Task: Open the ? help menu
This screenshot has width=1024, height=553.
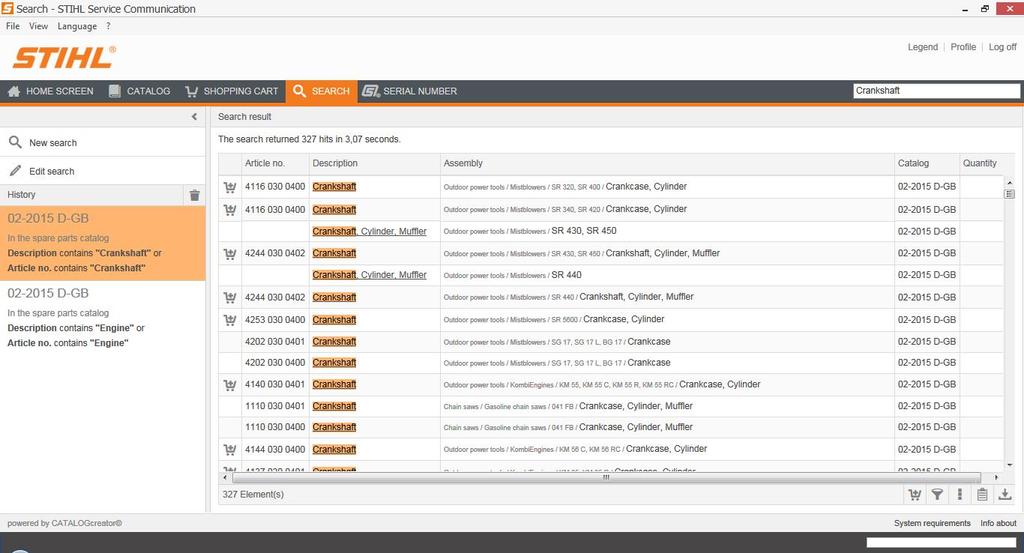Action: tap(108, 26)
